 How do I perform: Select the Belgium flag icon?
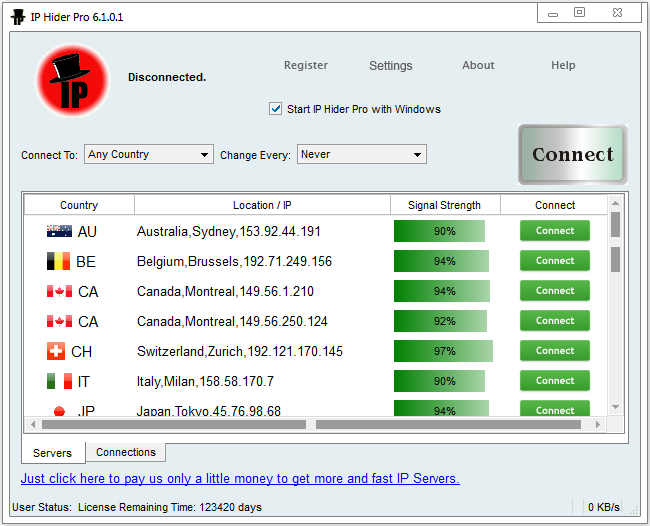(58, 261)
